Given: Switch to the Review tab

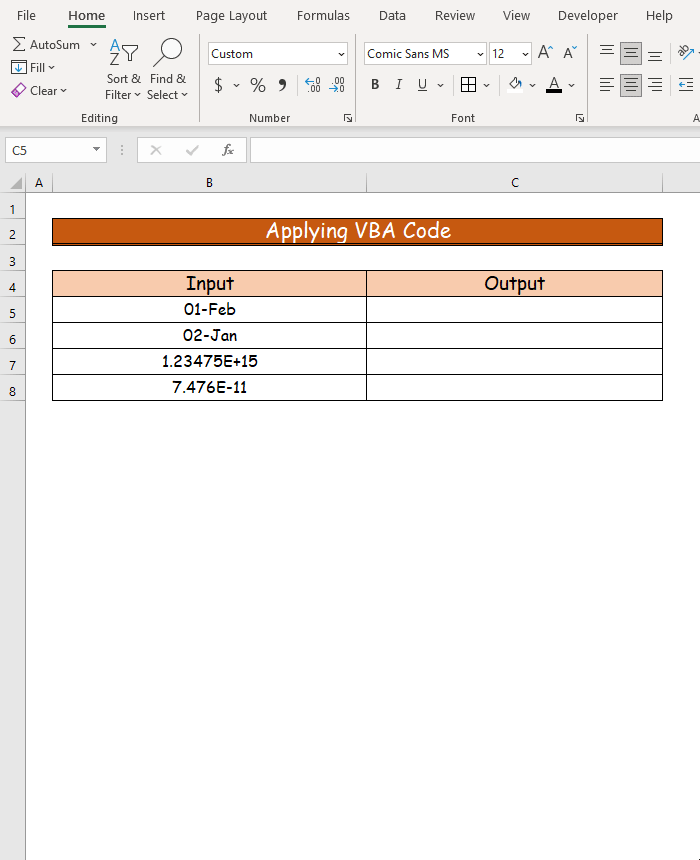Looking at the screenshot, I should pyautogui.click(x=455, y=15).
